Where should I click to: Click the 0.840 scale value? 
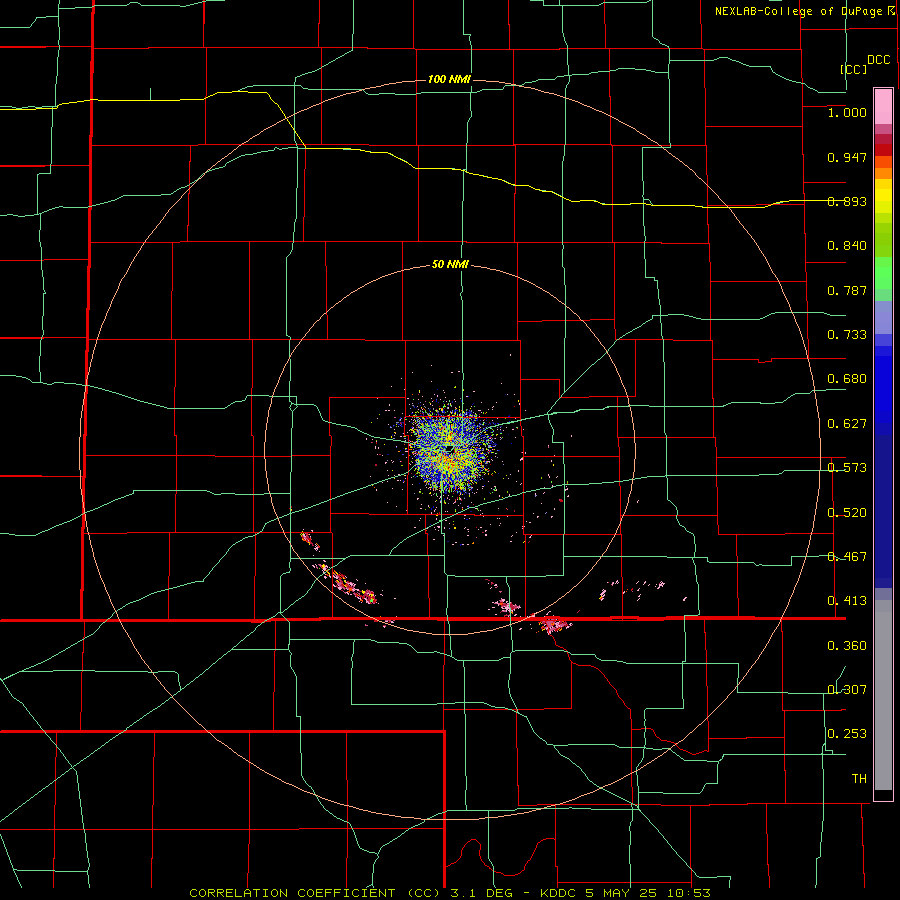847,246
